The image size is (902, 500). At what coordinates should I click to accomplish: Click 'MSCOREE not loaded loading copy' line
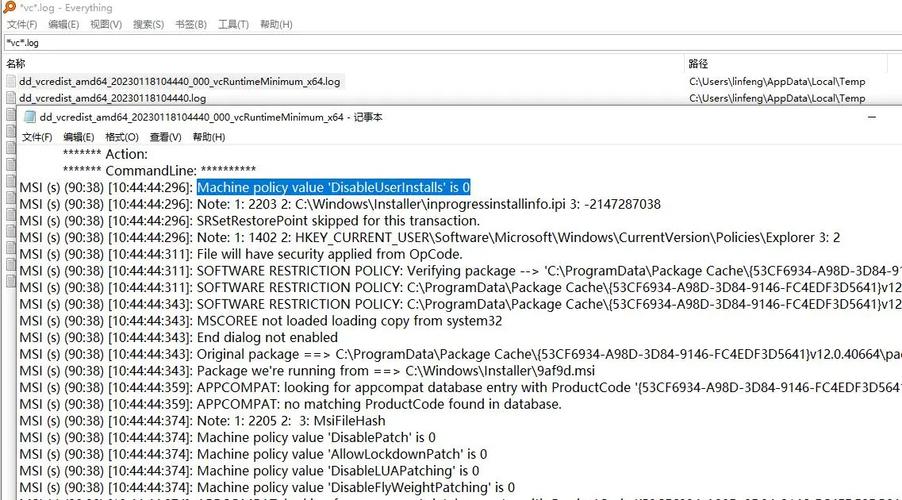point(261,321)
